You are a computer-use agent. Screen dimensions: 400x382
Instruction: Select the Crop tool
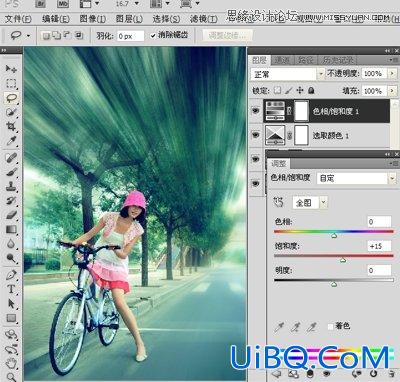point(11,126)
